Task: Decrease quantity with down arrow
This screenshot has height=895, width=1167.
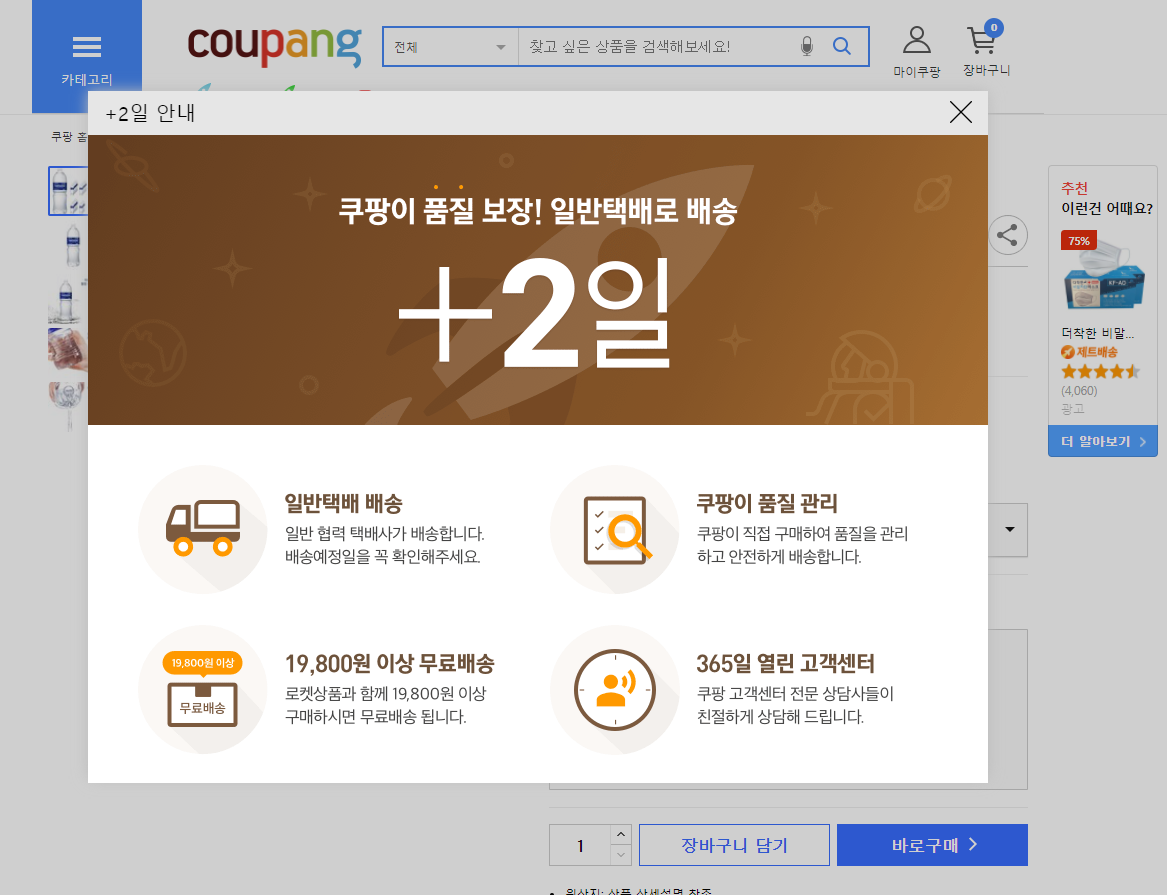Action: [x=621, y=856]
